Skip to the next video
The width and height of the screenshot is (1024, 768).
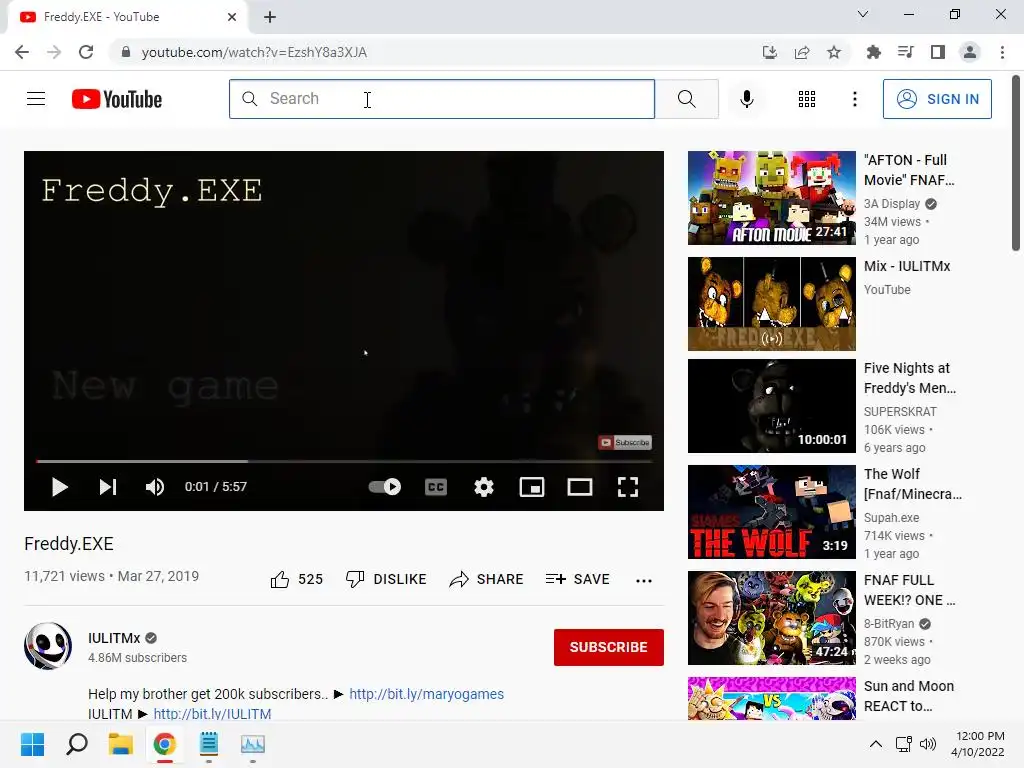coord(108,487)
